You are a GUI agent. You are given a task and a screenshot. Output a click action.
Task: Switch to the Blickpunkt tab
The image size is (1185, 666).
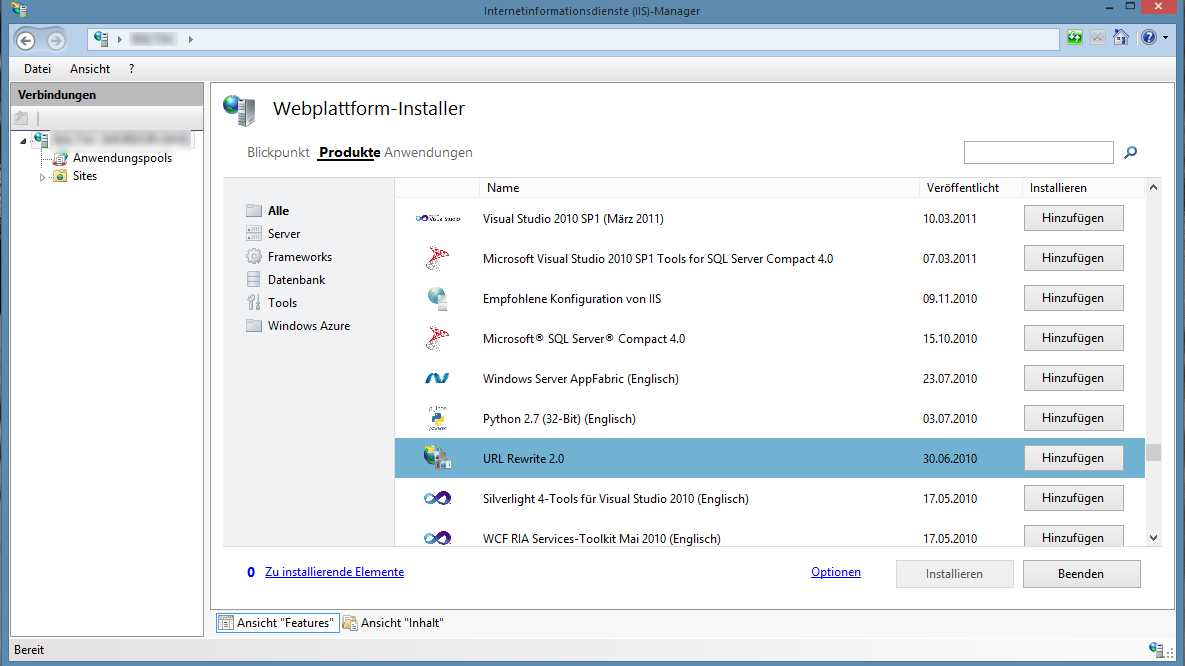click(278, 153)
